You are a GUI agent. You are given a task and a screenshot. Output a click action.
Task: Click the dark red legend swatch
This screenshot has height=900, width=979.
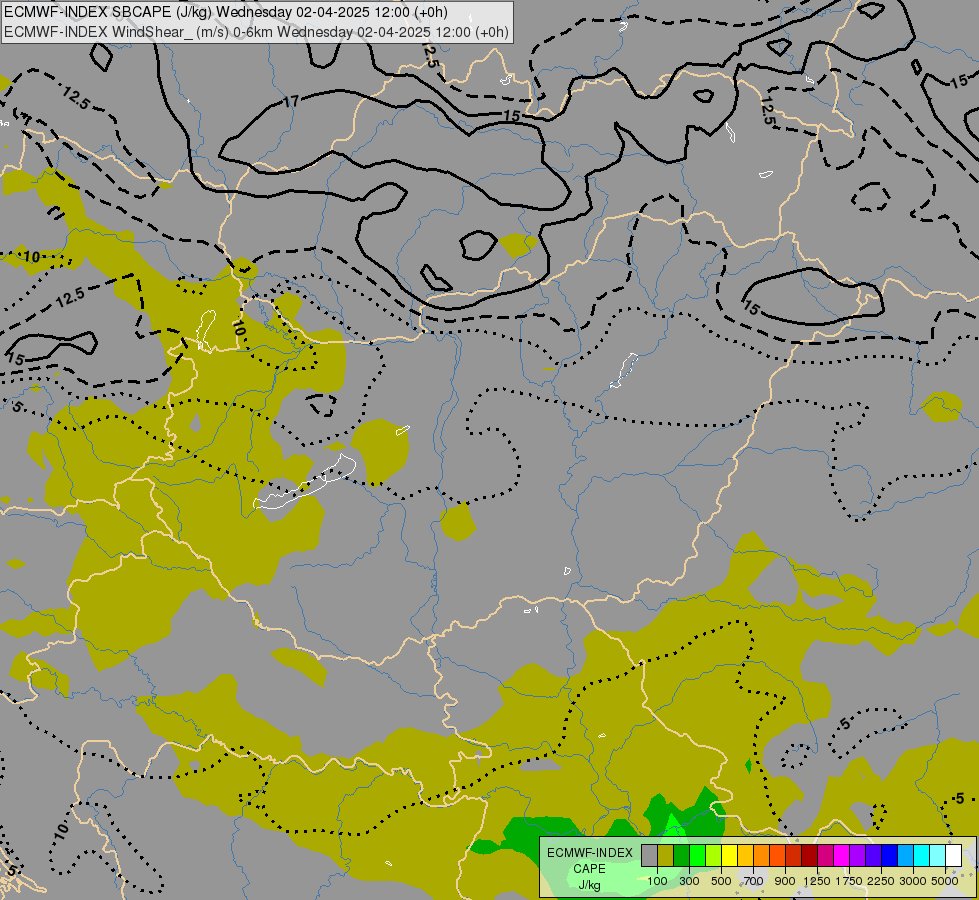tap(810, 856)
